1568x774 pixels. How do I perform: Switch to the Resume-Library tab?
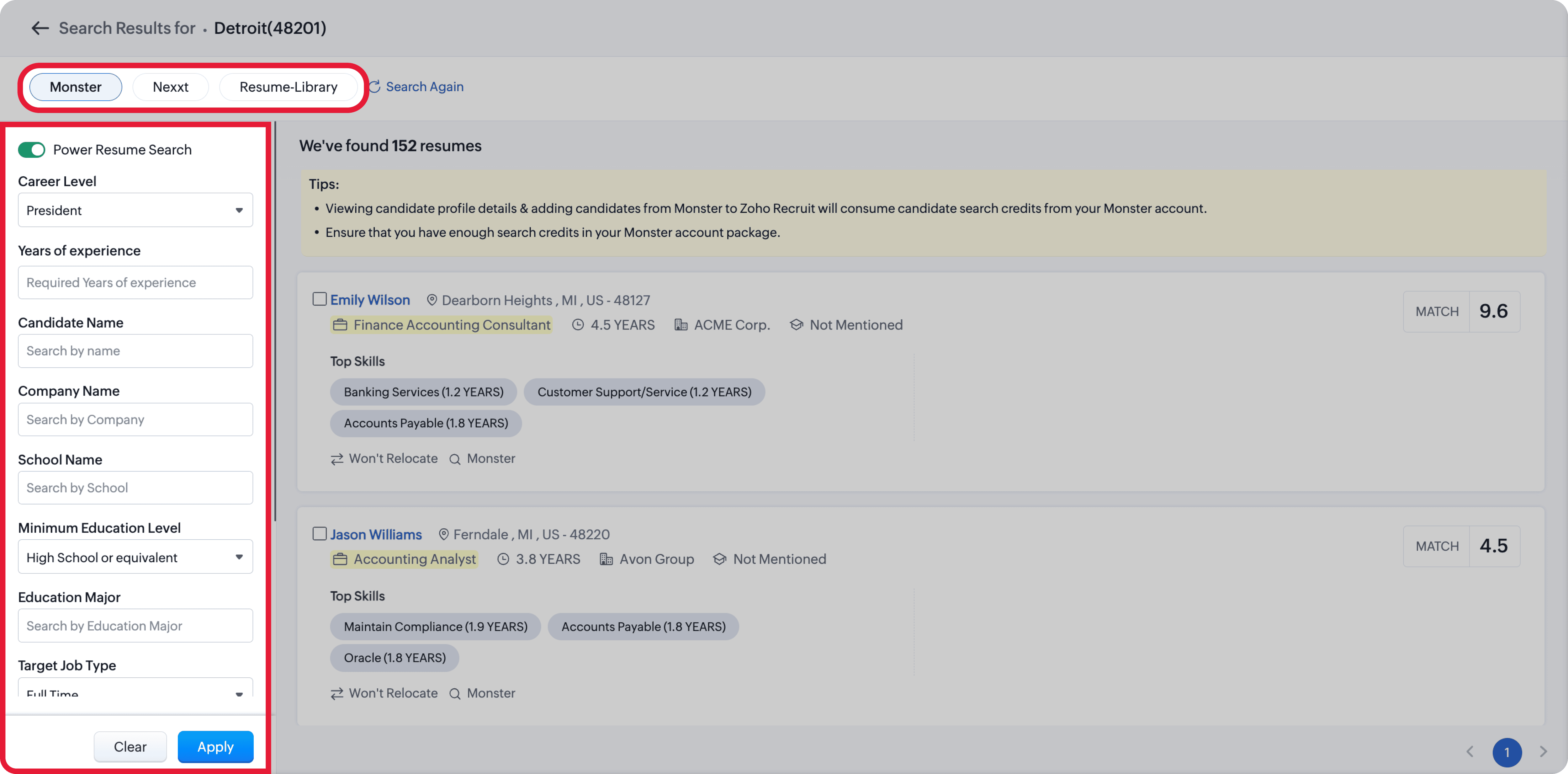(x=289, y=87)
